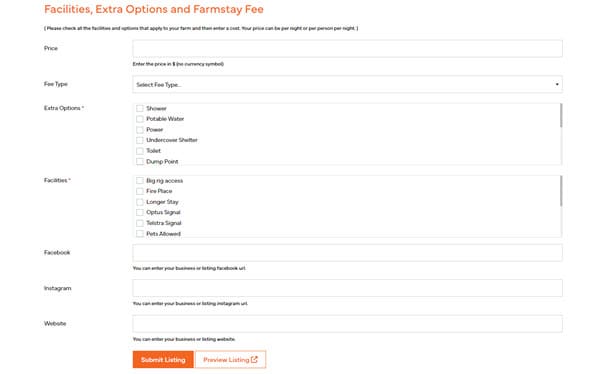Open the Select Fee Type dropdown
600x374 pixels.
click(347, 84)
